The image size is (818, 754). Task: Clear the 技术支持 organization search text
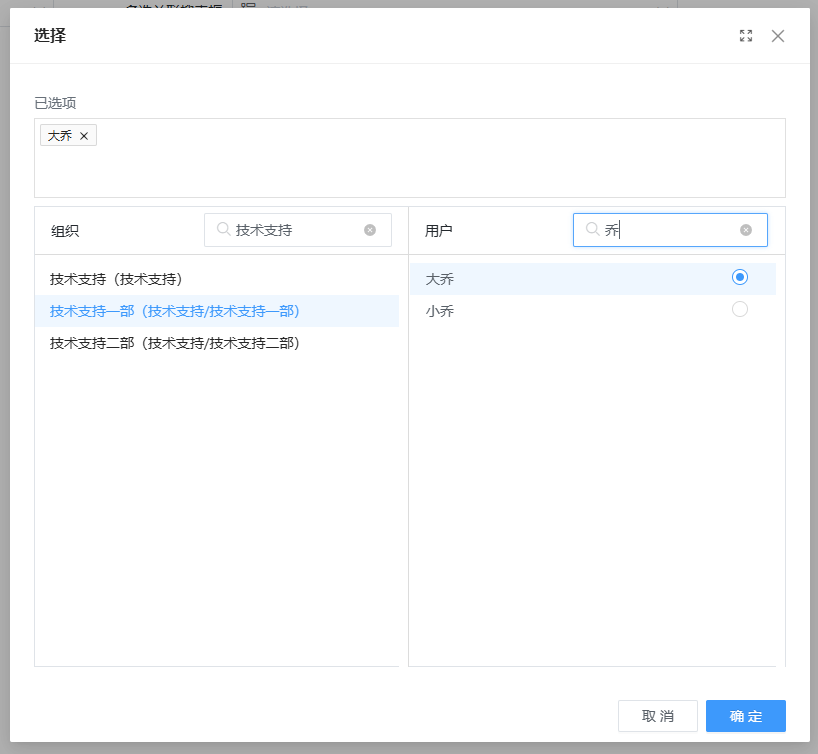click(x=370, y=230)
